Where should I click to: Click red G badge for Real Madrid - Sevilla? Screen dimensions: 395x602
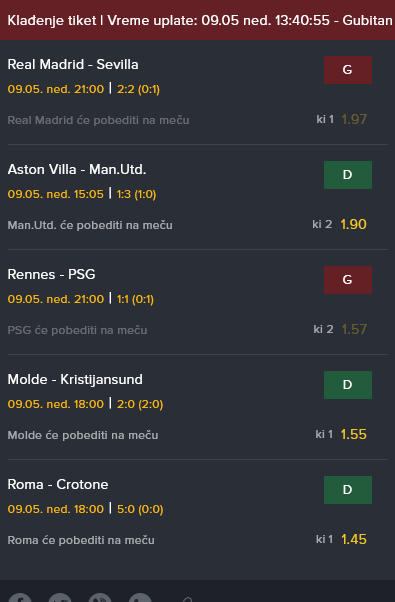[348, 70]
